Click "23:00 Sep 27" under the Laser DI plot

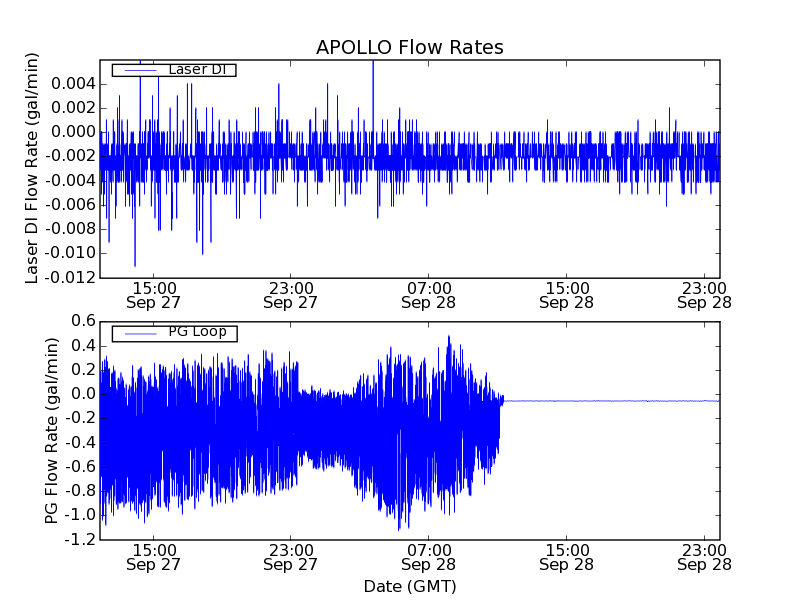pos(291,296)
